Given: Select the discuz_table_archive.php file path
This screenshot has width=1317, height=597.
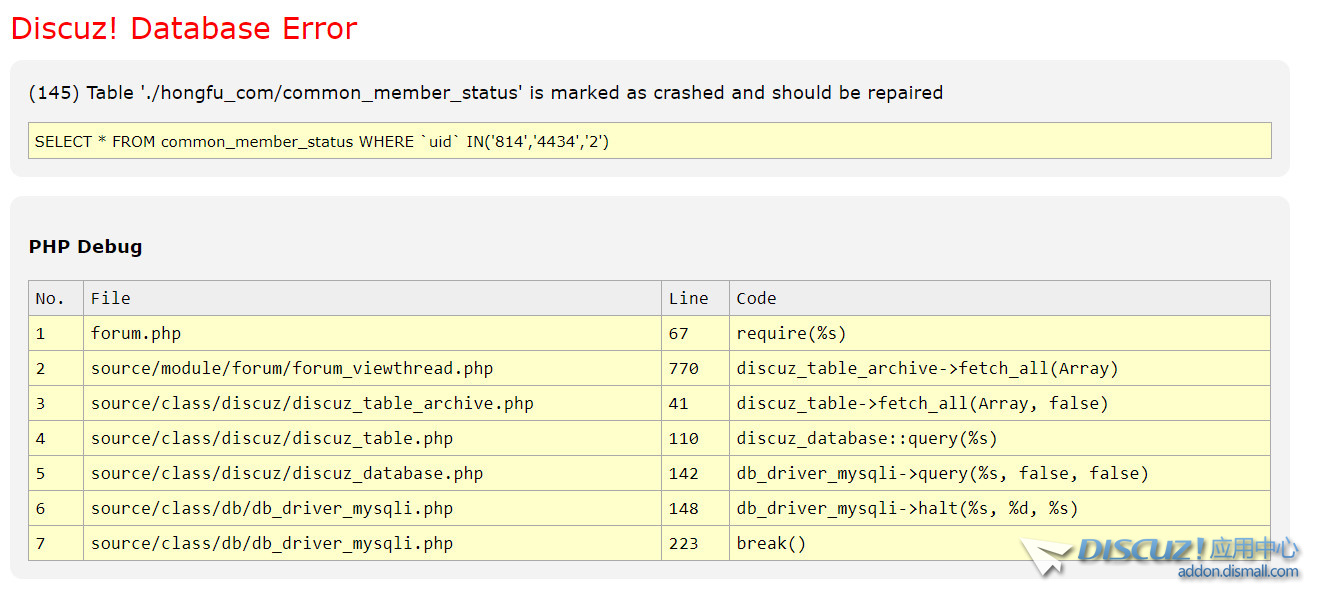Looking at the screenshot, I should [312, 403].
